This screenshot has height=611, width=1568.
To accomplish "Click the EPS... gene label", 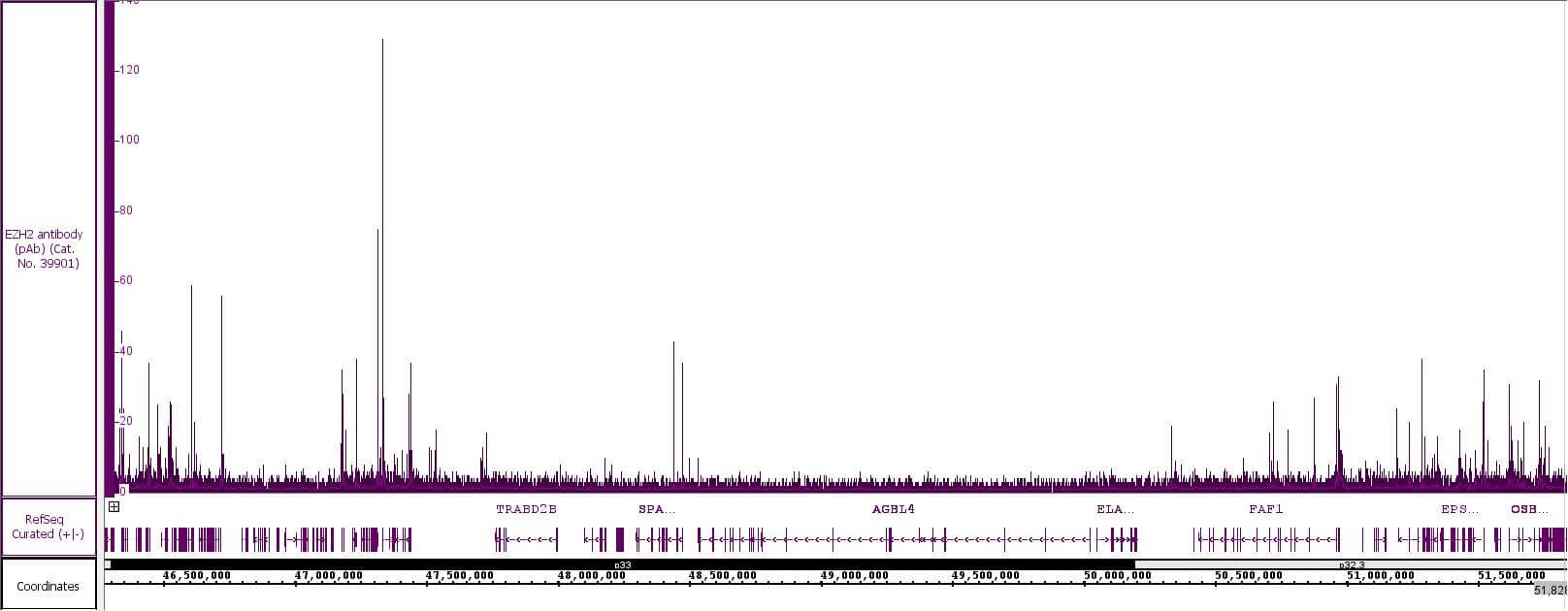I will pyautogui.click(x=1459, y=509).
